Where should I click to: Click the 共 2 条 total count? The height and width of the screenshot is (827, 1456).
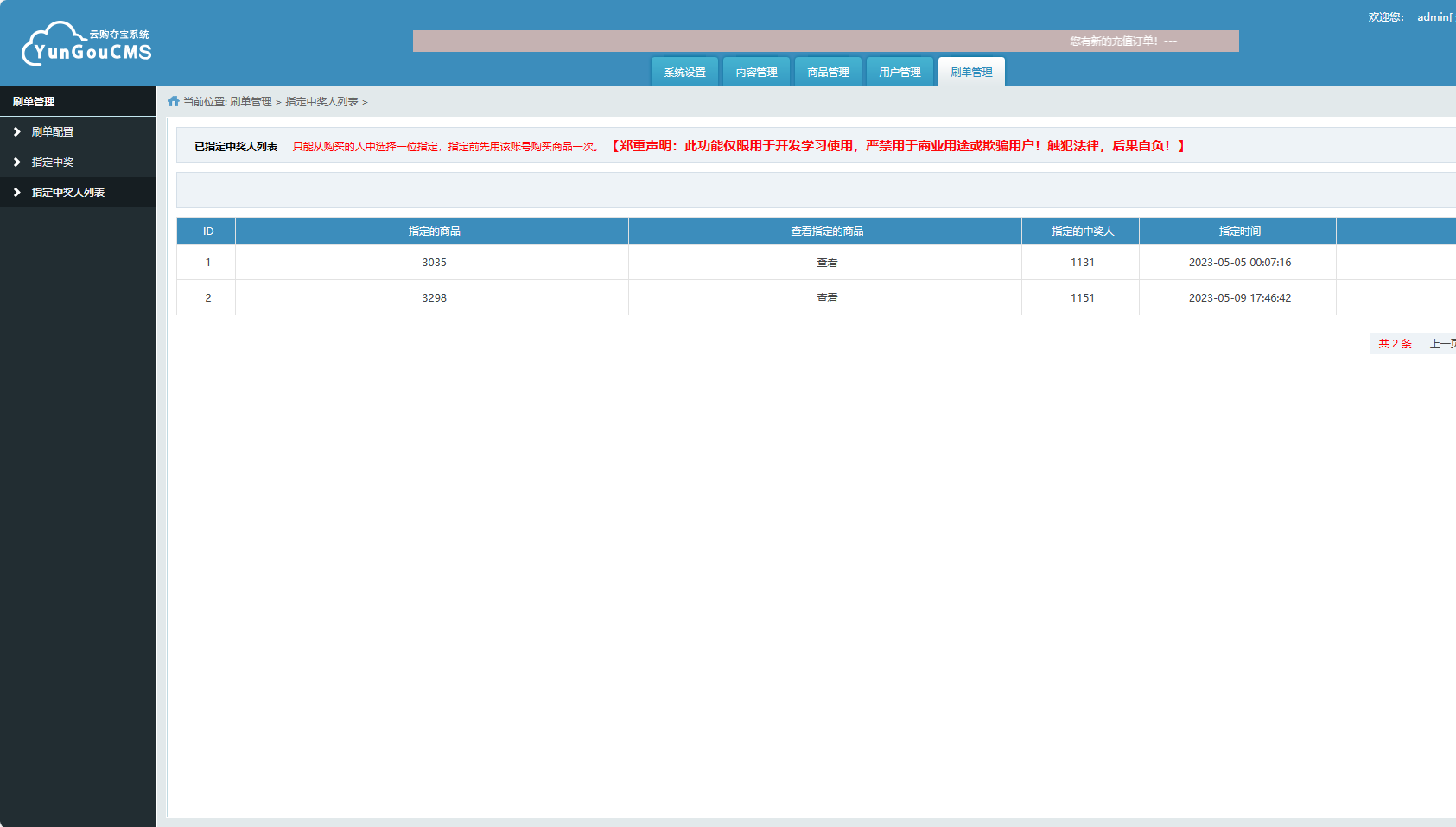tap(1396, 344)
